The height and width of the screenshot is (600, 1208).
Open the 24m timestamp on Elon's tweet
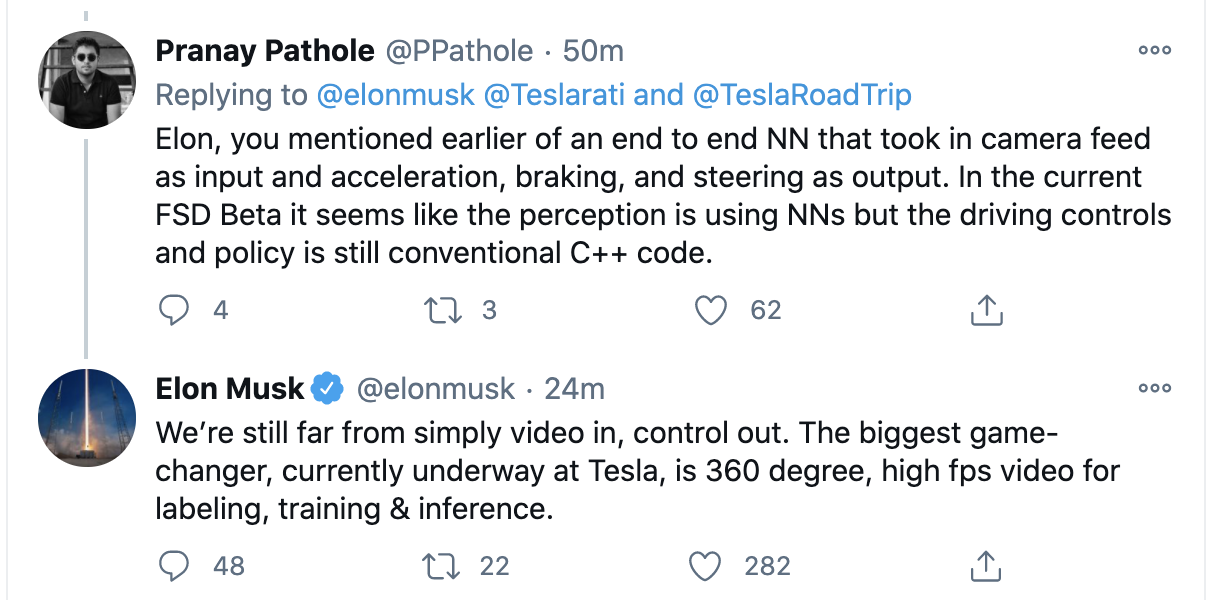click(574, 388)
